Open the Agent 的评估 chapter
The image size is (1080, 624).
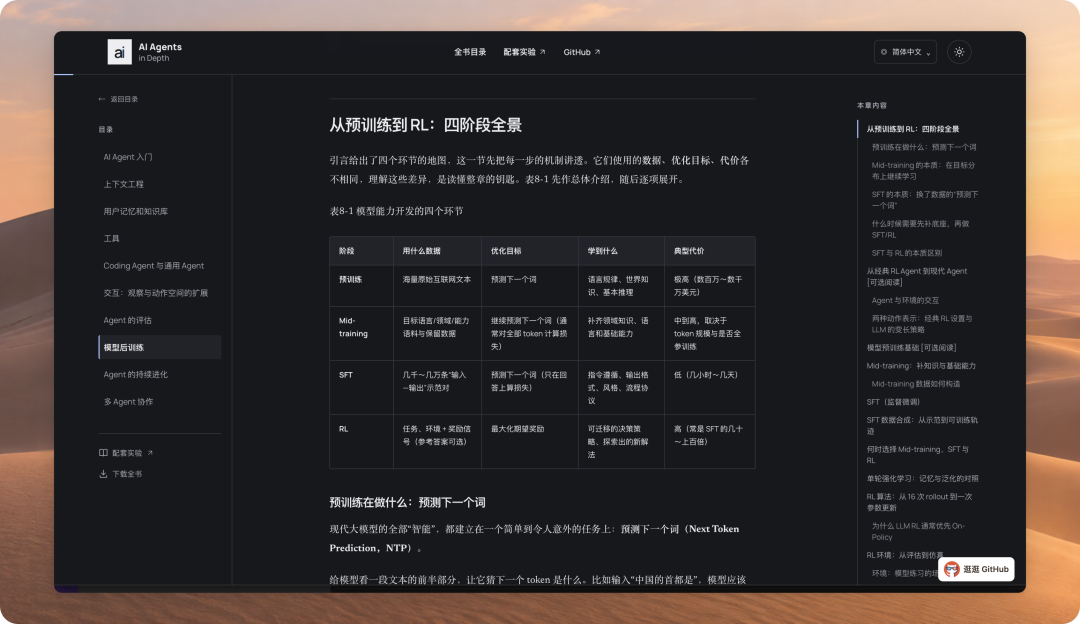tap(127, 320)
